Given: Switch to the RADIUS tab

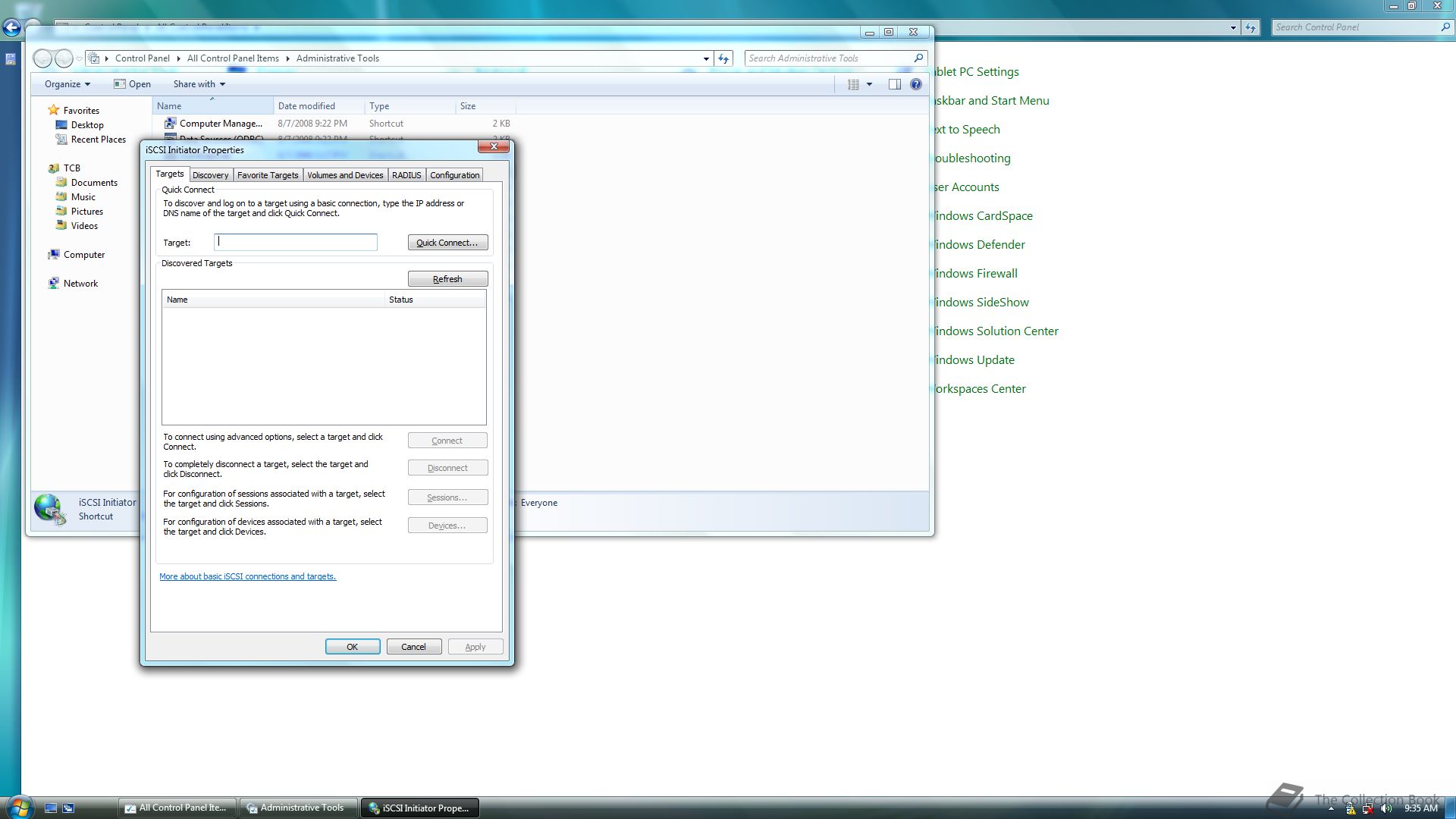Looking at the screenshot, I should [x=406, y=175].
